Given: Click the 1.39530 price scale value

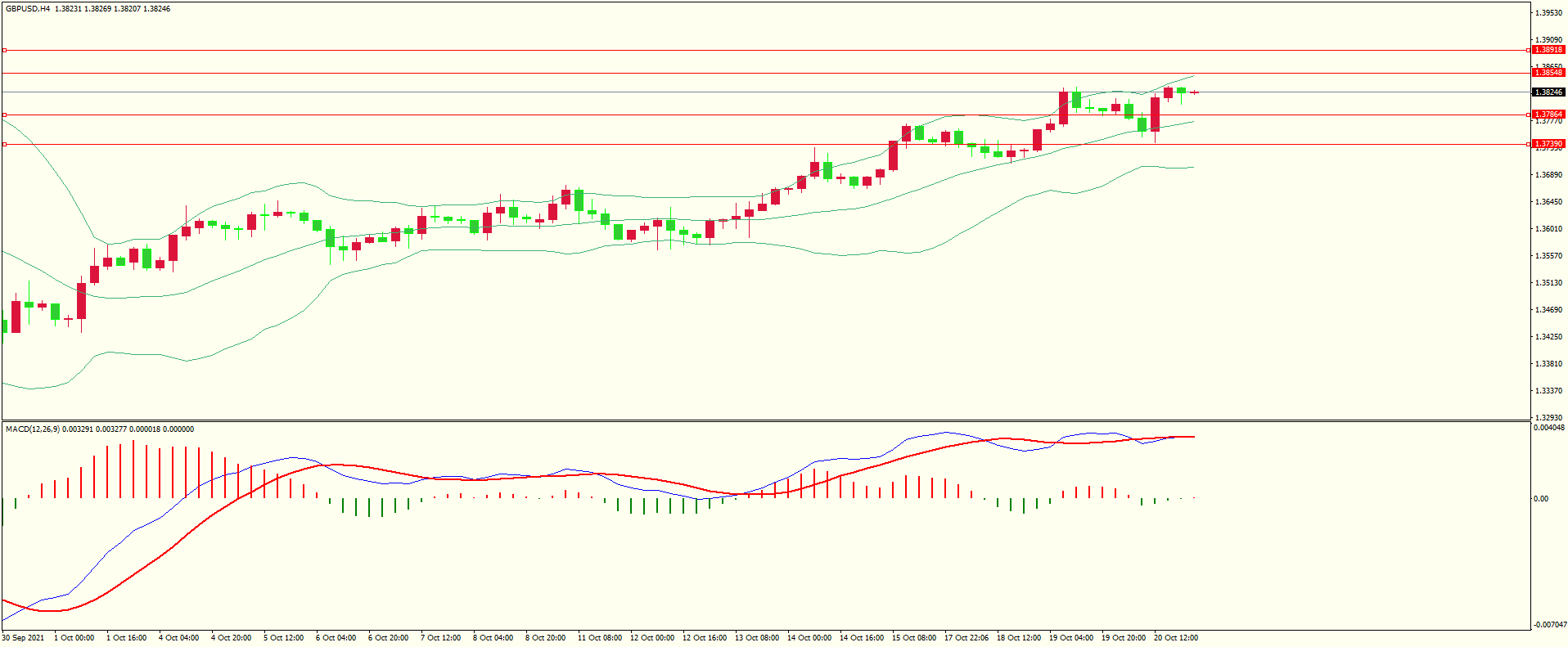Looking at the screenshot, I should click(1548, 13).
